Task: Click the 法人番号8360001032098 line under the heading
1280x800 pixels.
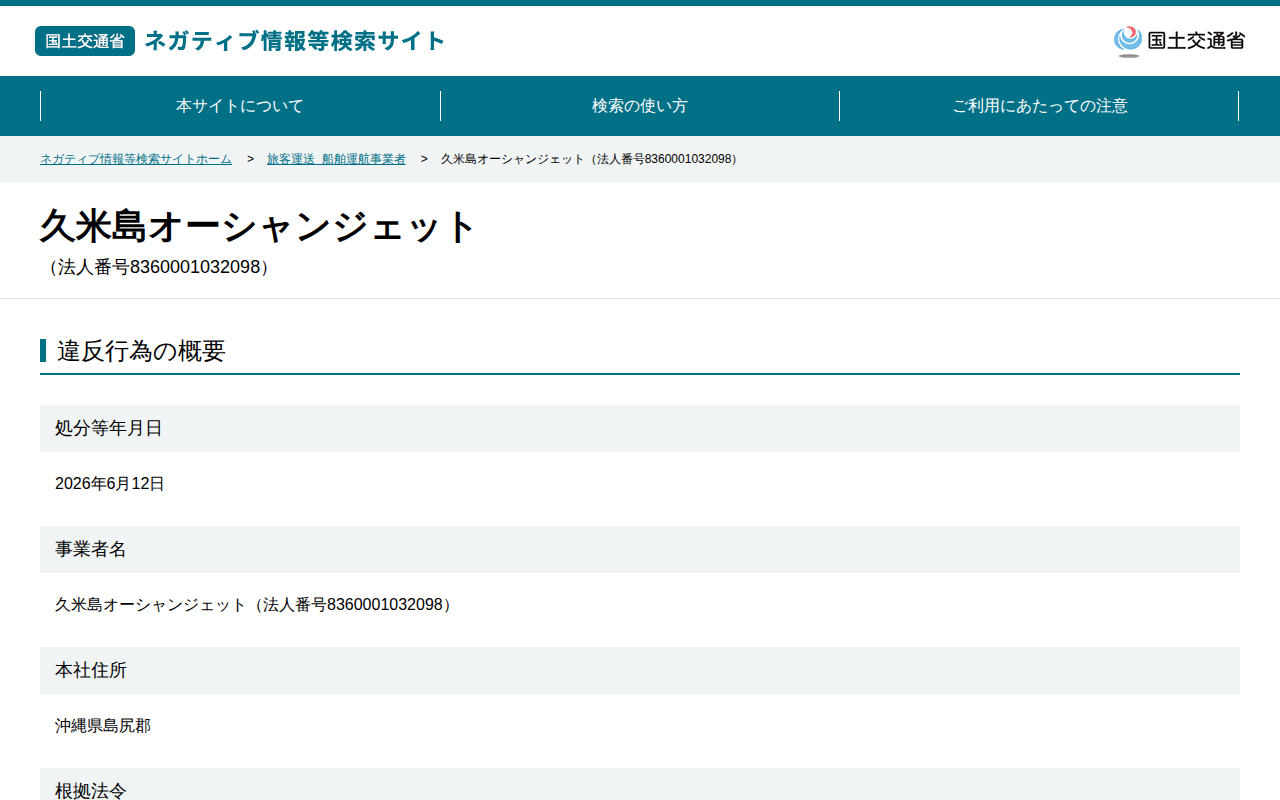Action: [159, 267]
